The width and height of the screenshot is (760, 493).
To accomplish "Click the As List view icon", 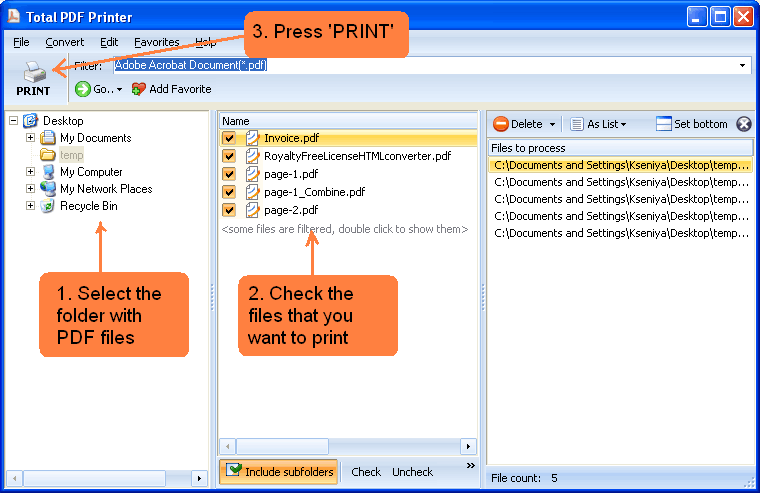I will 576,124.
